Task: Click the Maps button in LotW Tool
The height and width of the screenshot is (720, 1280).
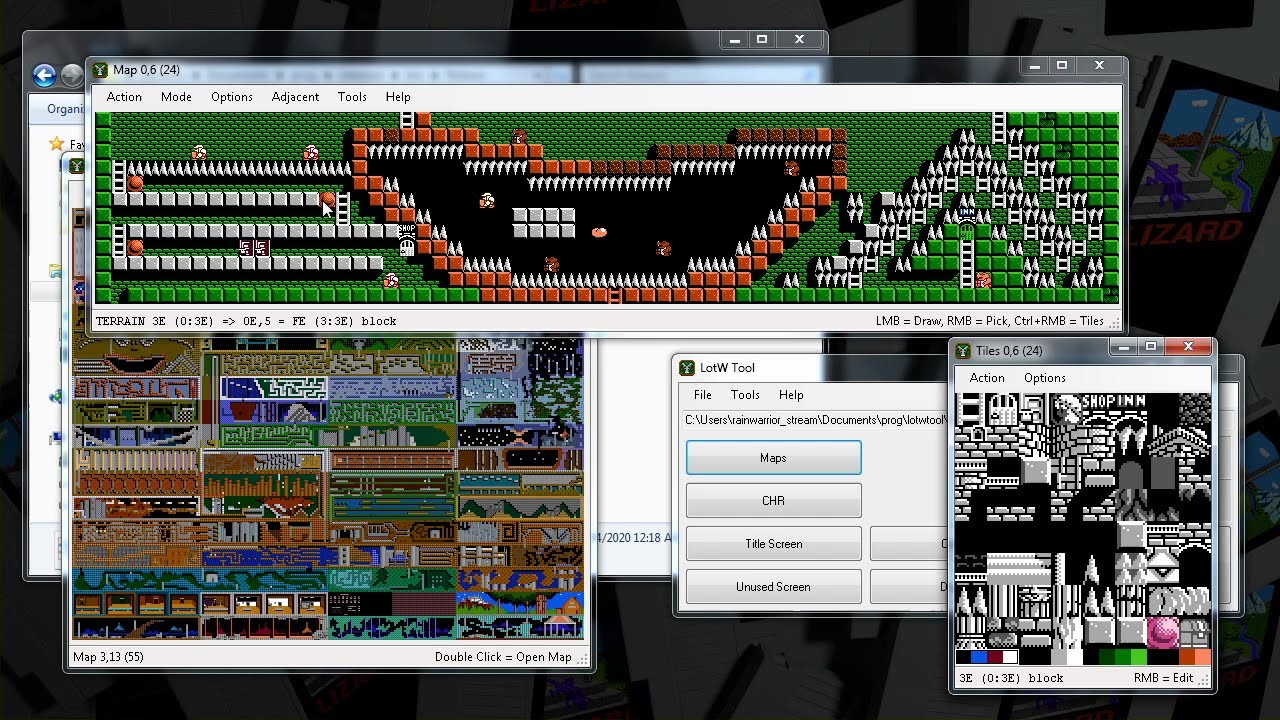Action: pyautogui.click(x=773, y=458)
